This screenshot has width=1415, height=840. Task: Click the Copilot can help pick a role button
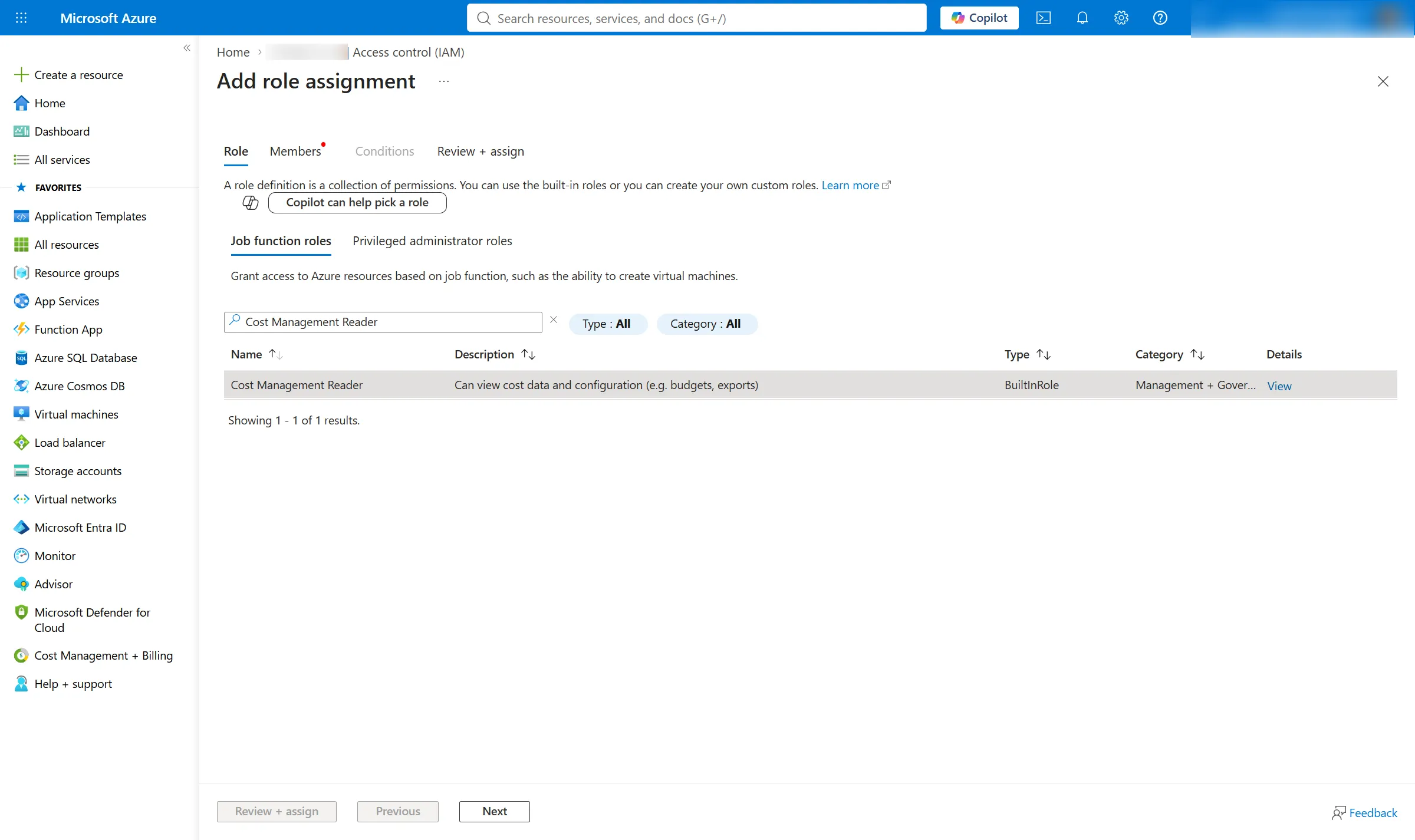click(x=357, y=203)
